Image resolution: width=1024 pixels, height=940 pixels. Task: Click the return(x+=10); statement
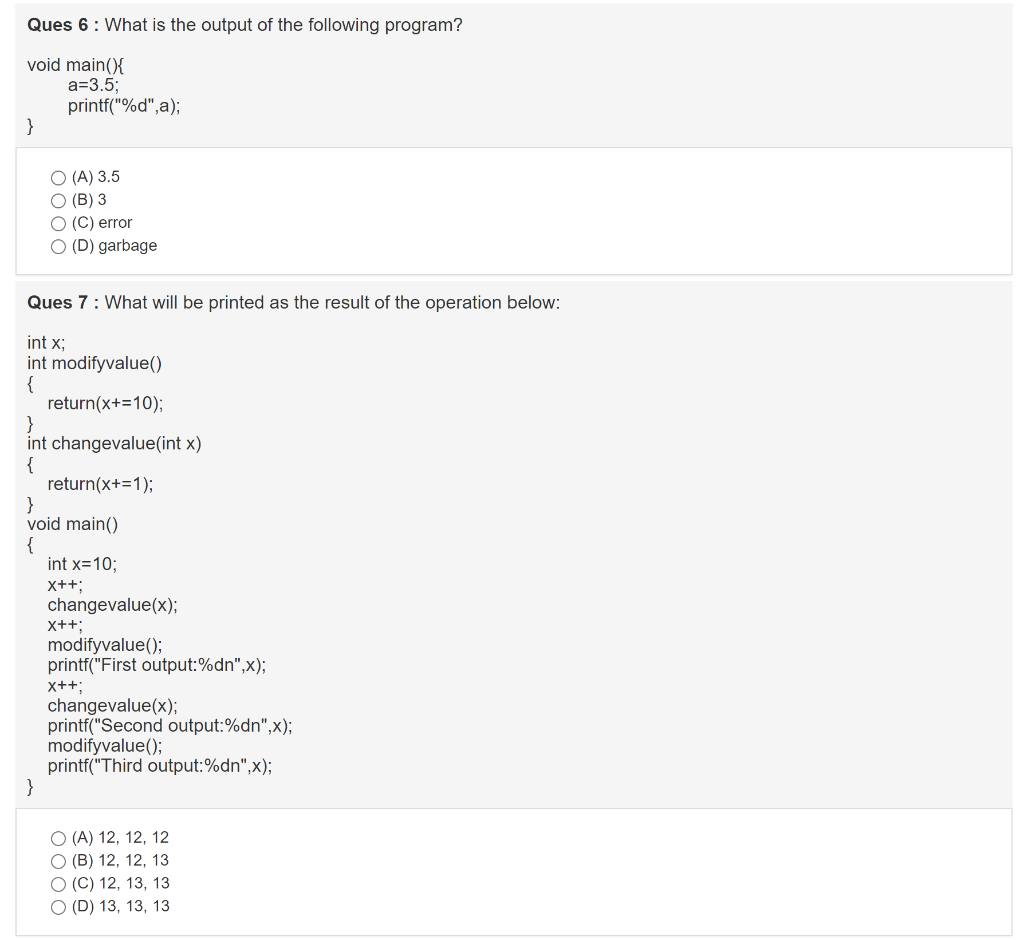(x=105, y=403)
